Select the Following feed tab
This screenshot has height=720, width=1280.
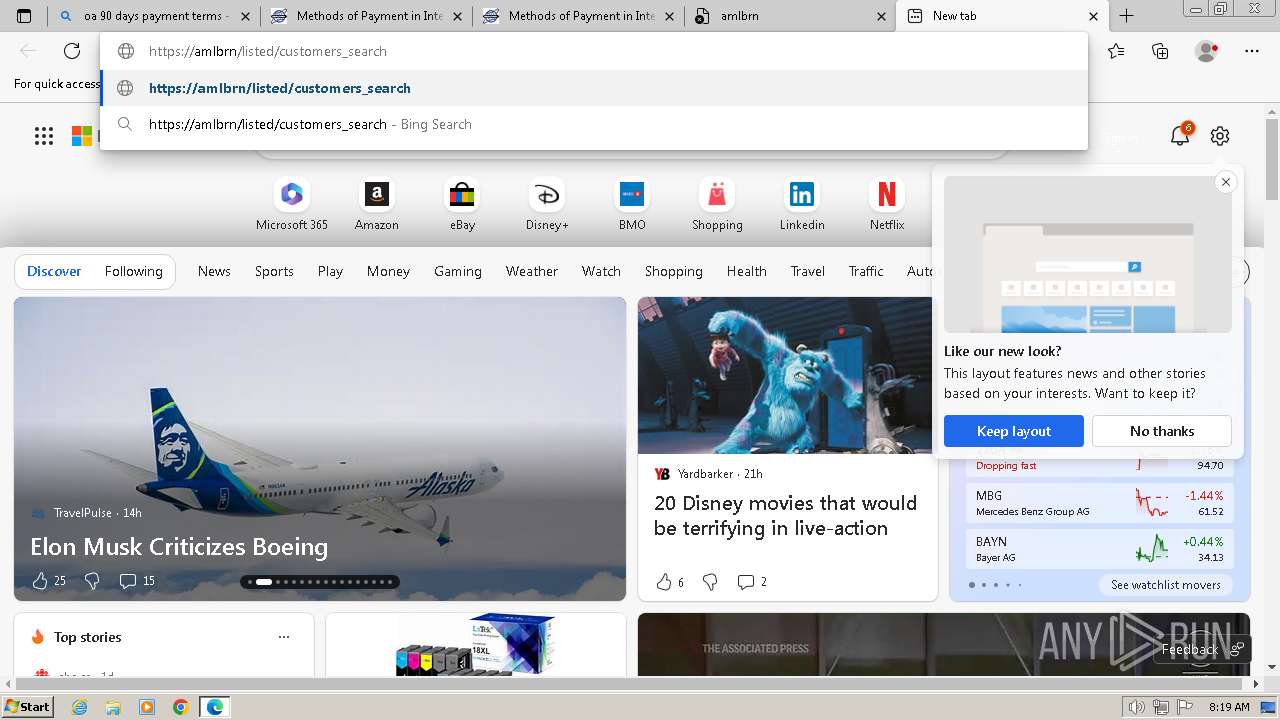133,271
